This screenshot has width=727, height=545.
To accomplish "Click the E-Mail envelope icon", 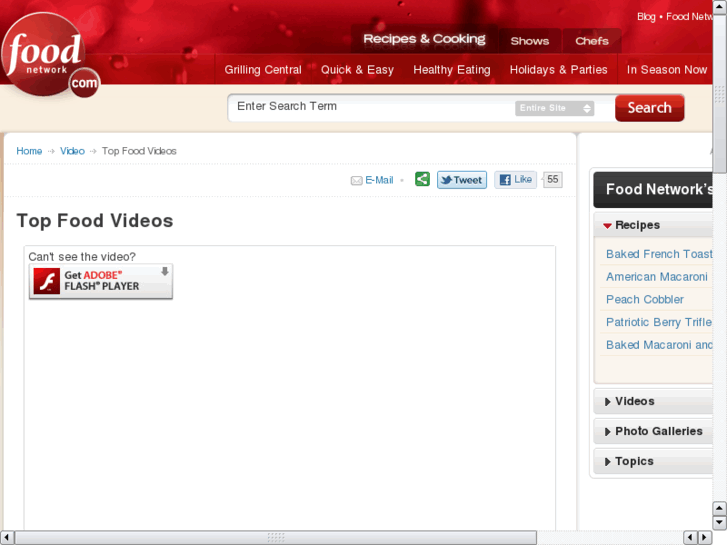I will (356, 180).
